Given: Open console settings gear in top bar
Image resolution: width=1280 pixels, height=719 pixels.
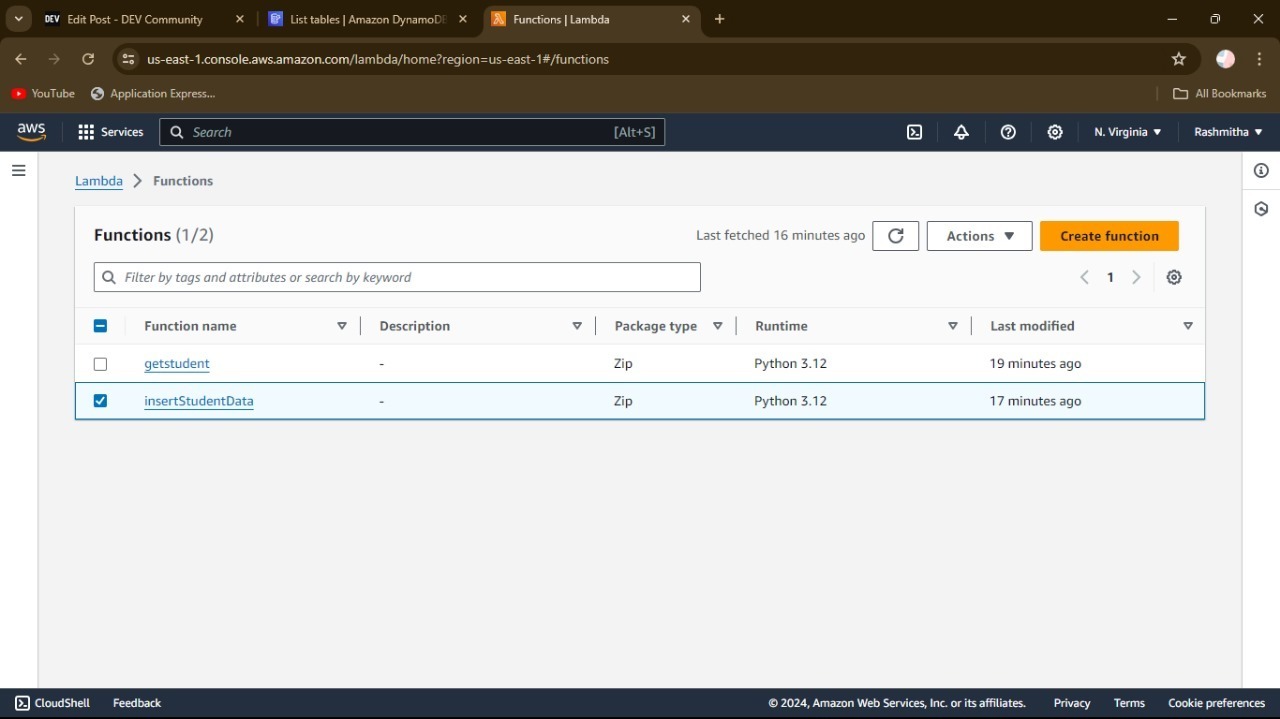Looking at the screenshot, I should (x=1055, y=132).
